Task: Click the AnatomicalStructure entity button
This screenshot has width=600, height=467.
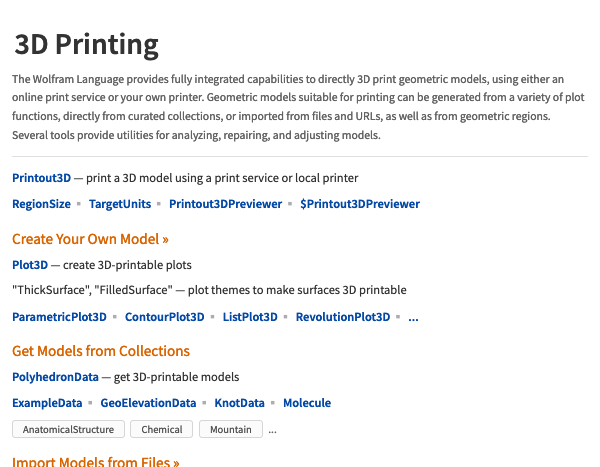Action: click(68, 429)
